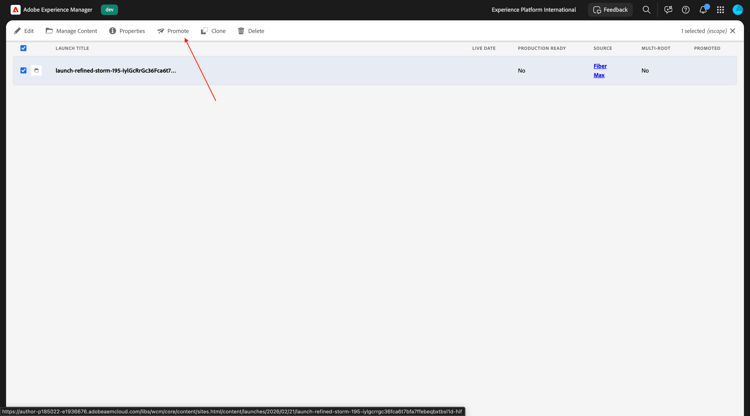Clear selection with the X icon
Screen dimensions: 750x416
pyautogui.click(x=733, y=31)
